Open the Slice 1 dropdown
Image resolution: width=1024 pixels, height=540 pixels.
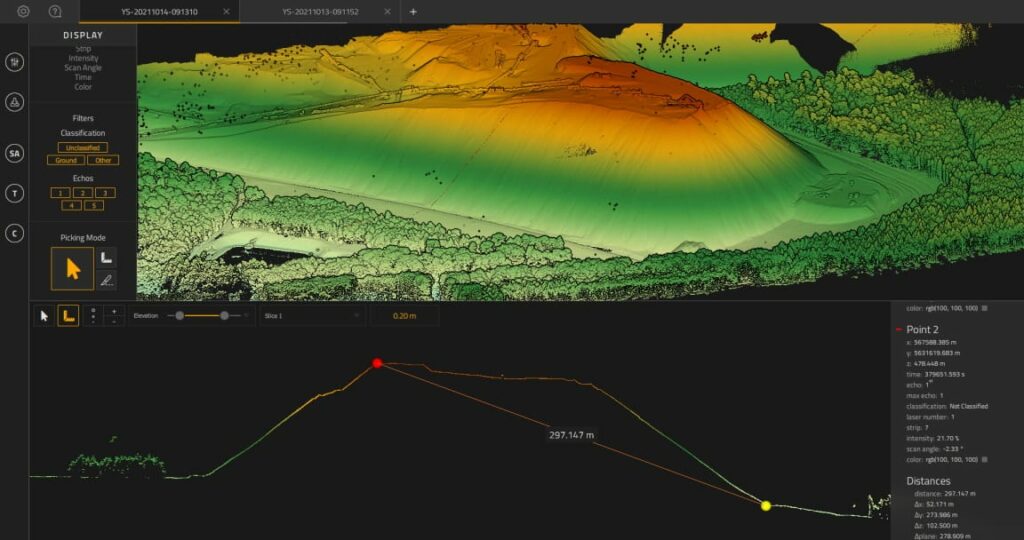pyautogui.click(x=313, y=315)
